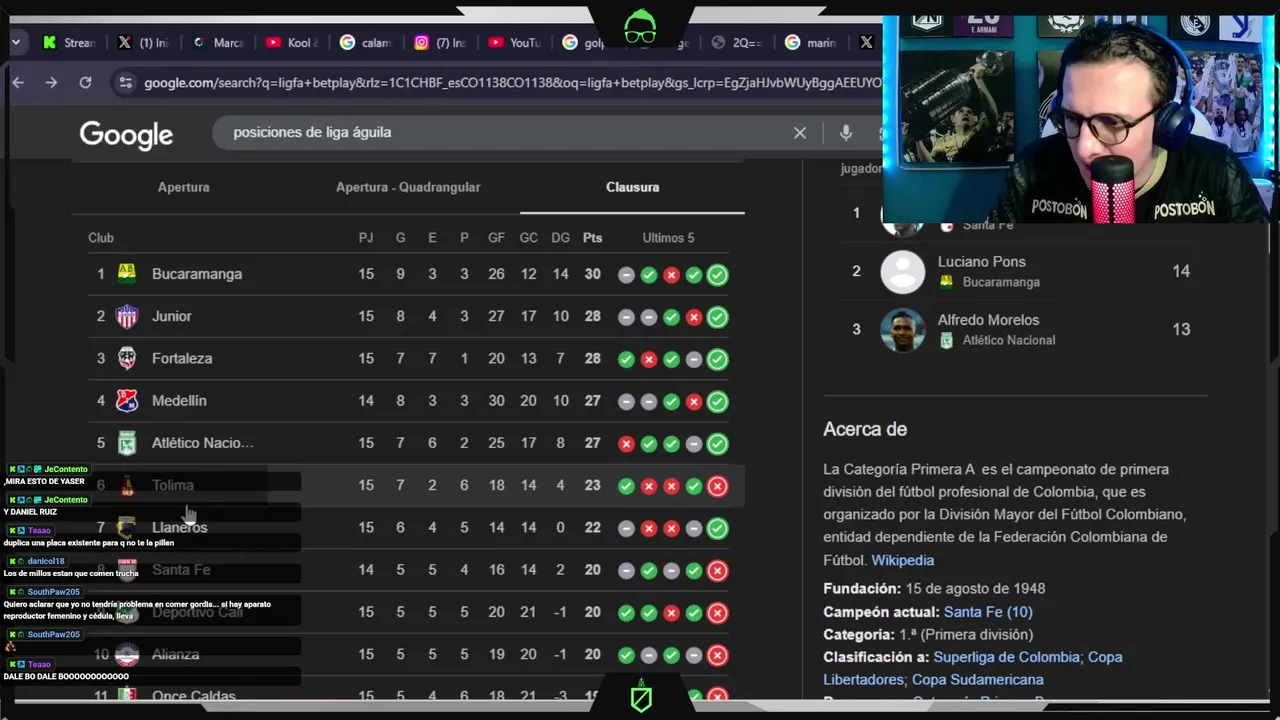
Task: Click Alfredo Morelos player photo
Action: pos(902,330)
